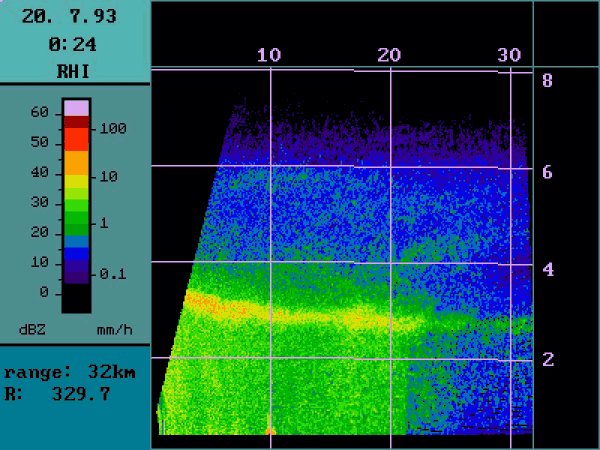The width and height of the screenshot is (600, 450).
Task: Click the yellow swatch in the dBZ legend
Action: (77, 181)
